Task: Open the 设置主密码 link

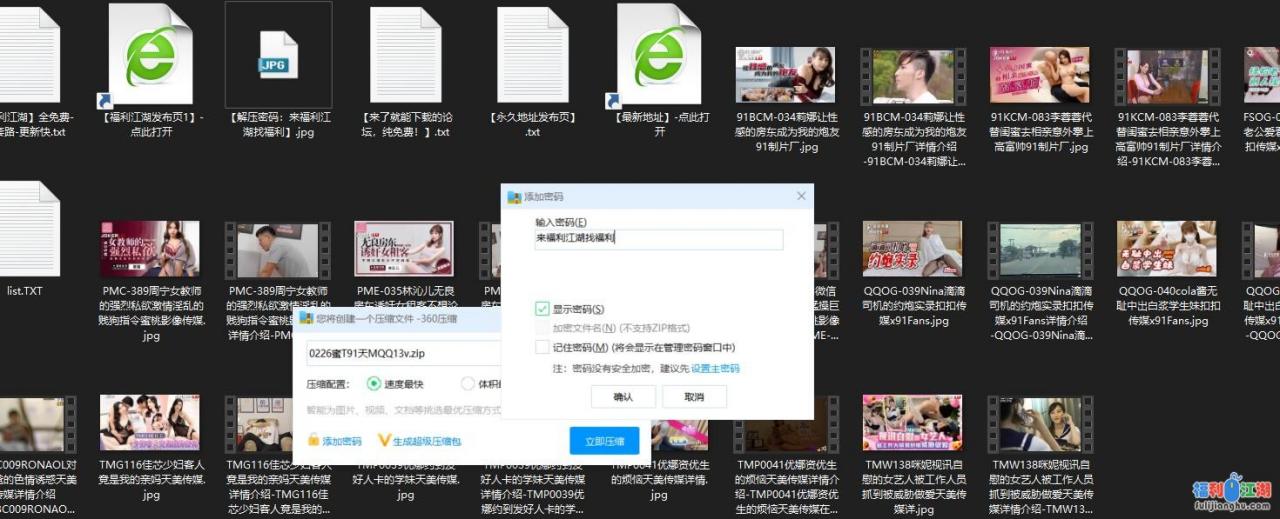Action: pos(715,368)
